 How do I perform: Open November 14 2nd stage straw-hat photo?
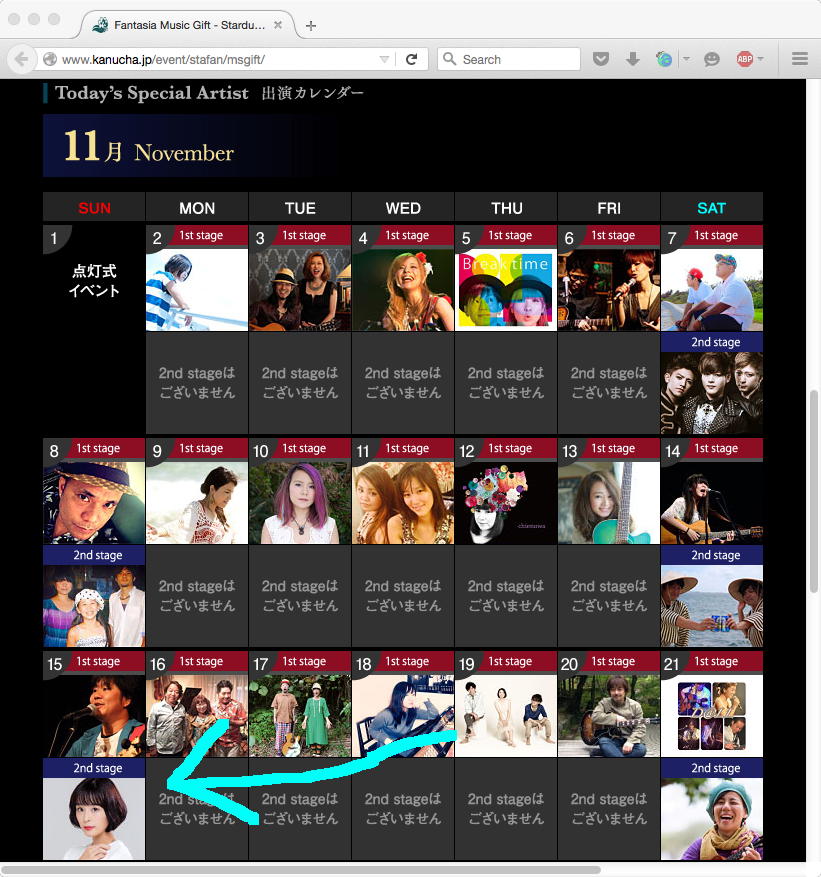click(711, 606)
